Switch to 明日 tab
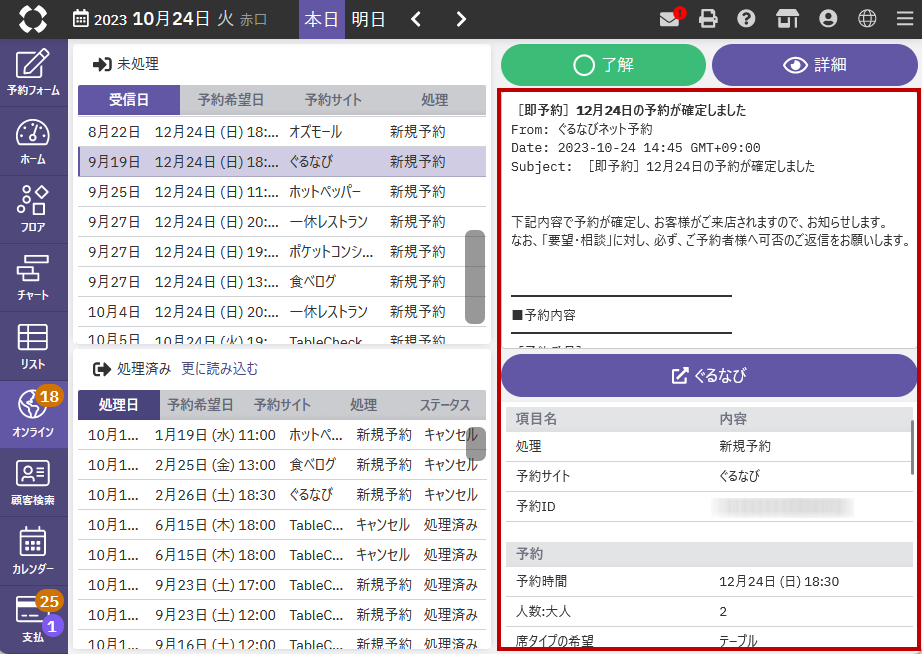The height and width of the screenshot is (654, 922). click(368, 19)
